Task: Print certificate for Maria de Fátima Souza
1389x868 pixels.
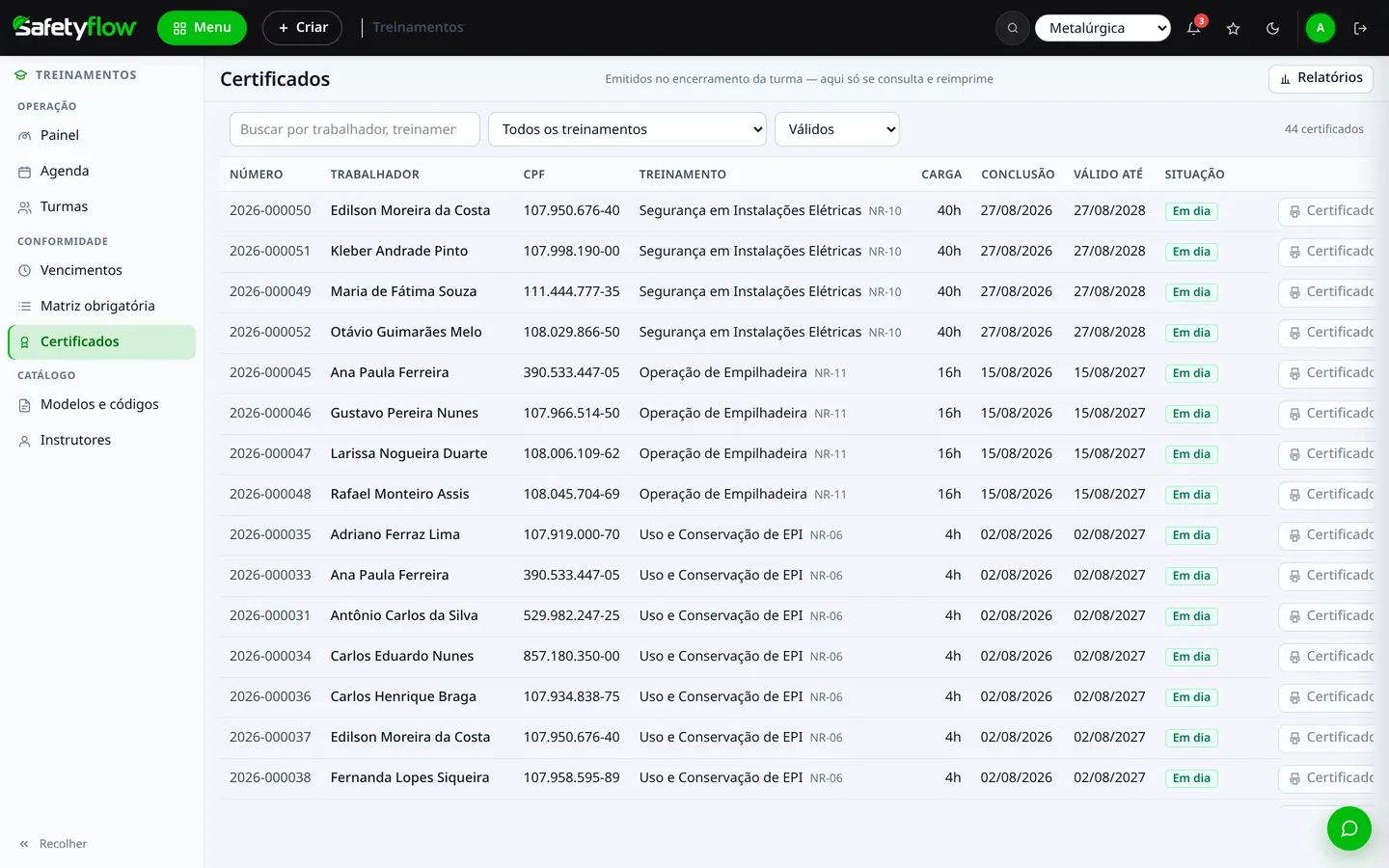Action: (1328, 292)
